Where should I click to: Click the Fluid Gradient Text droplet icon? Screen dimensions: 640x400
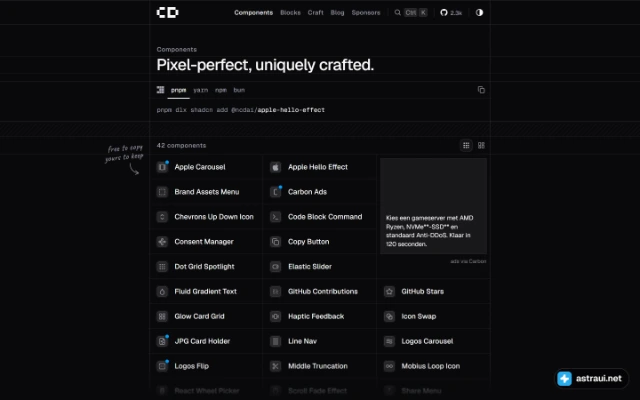[x=162, y=291]
